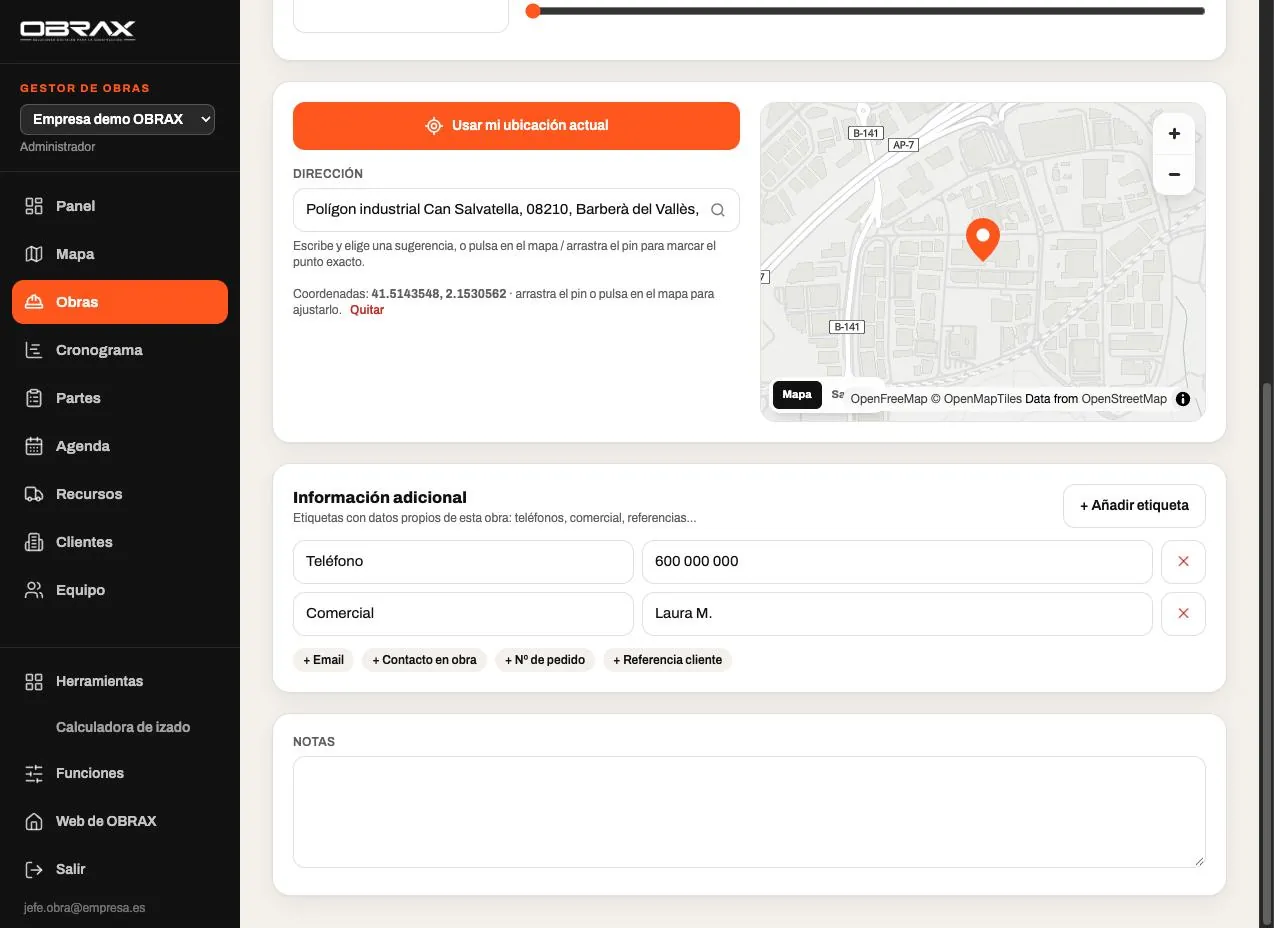
Task: Click the Recursos truck icon
Action: pos(34,494)
